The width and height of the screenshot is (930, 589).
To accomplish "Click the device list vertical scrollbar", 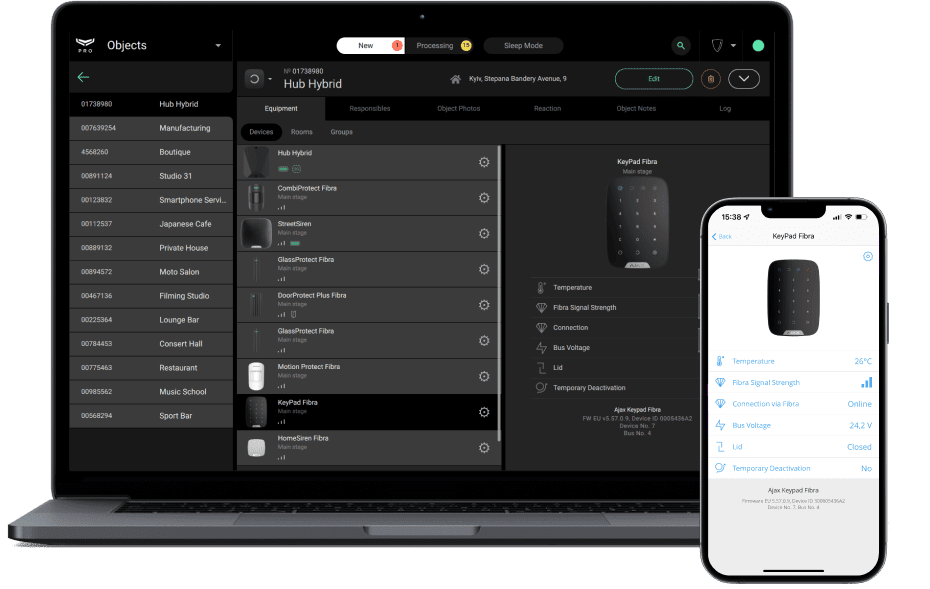I will click(499, 293).
